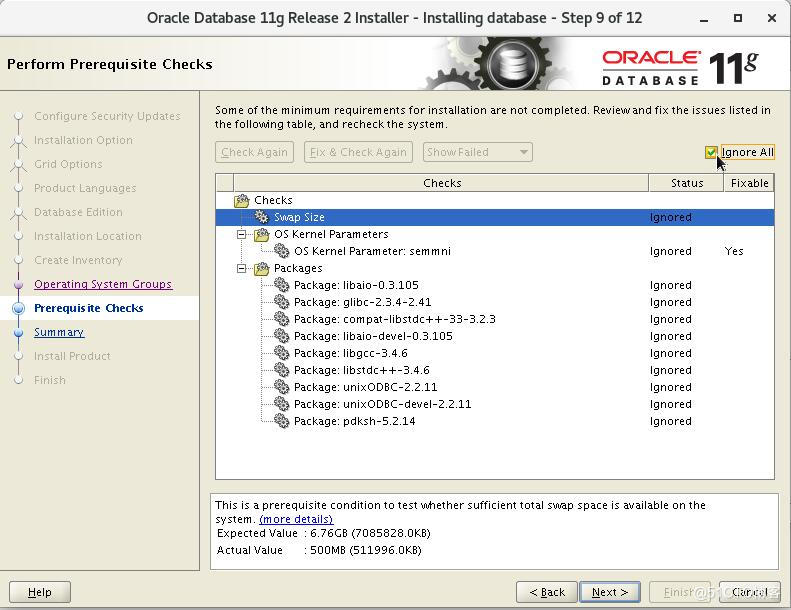
Task: Select Package: libgcc-3.4.6 row
Action: coord(494,353)
